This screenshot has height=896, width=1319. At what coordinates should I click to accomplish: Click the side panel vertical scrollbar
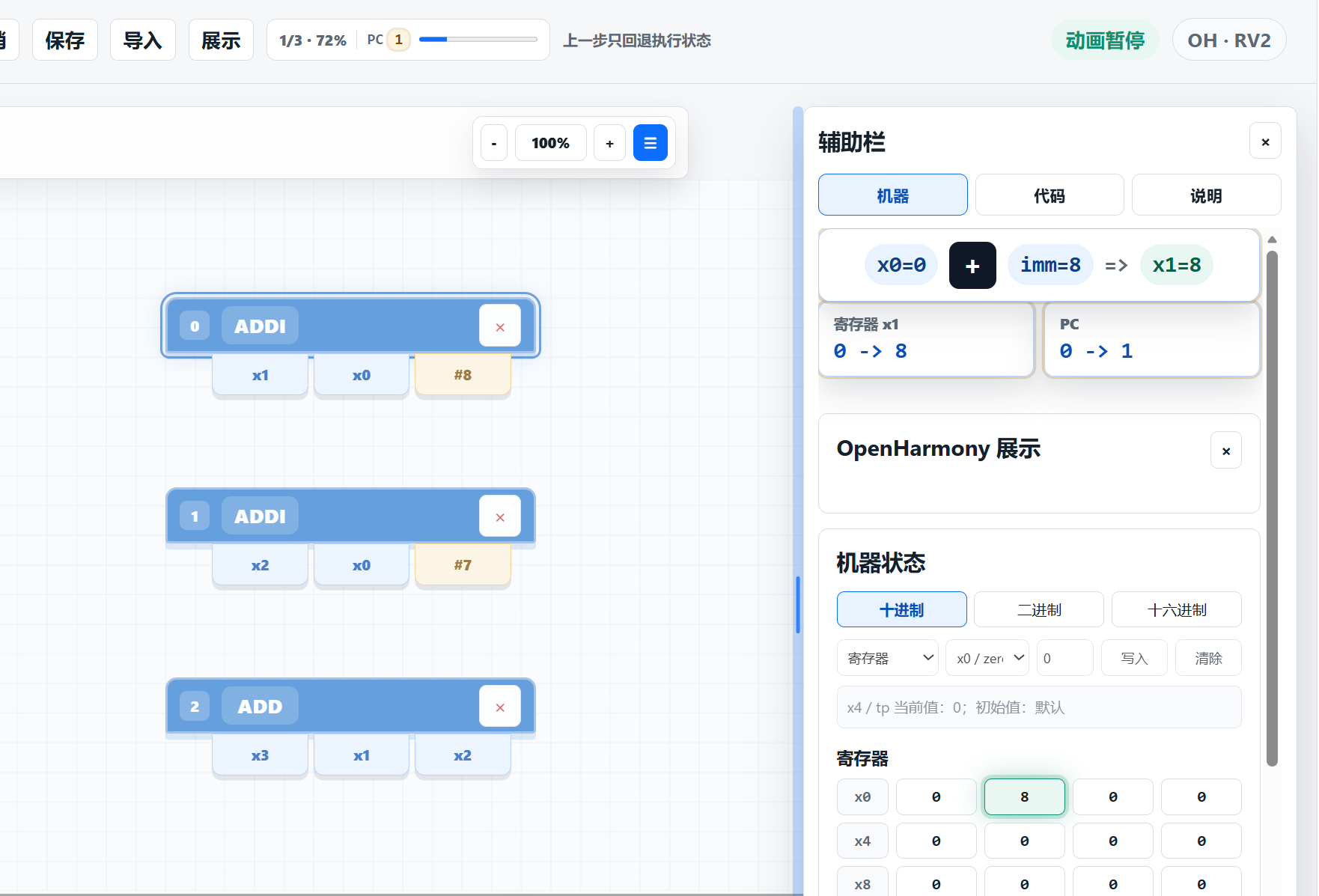click(1272, 509)
